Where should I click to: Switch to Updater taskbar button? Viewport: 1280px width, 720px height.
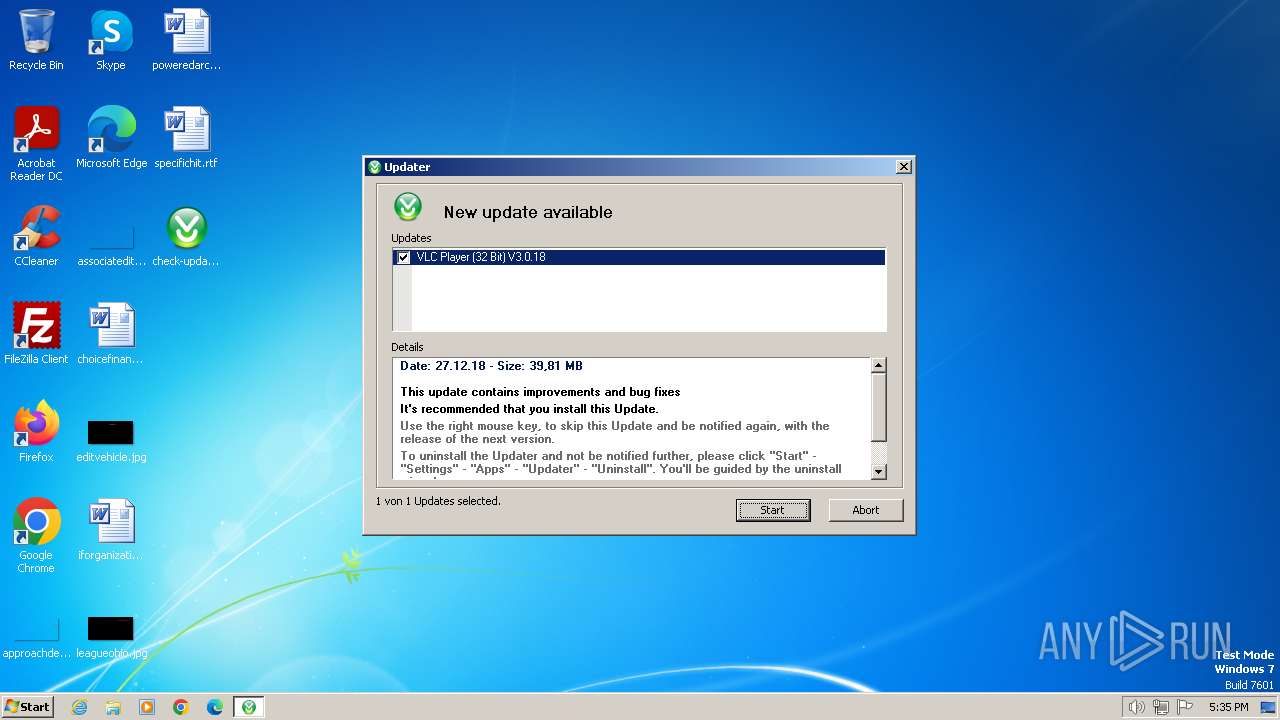[x=249, y=707]
